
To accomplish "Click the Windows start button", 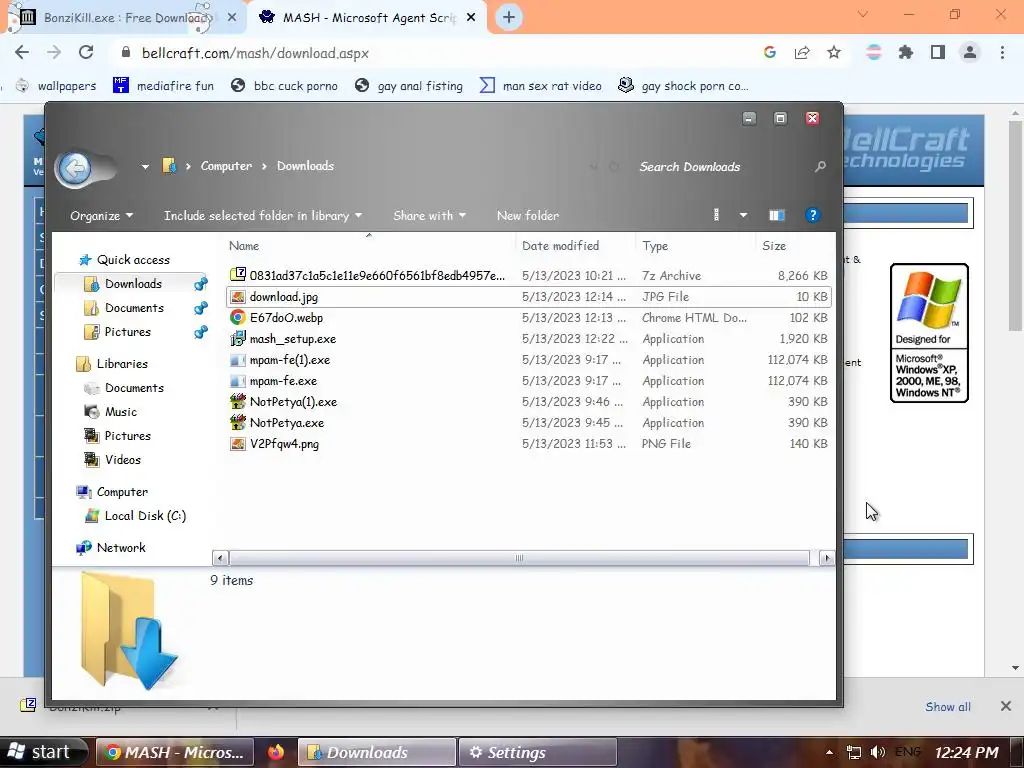I will (x=43, y=752).
